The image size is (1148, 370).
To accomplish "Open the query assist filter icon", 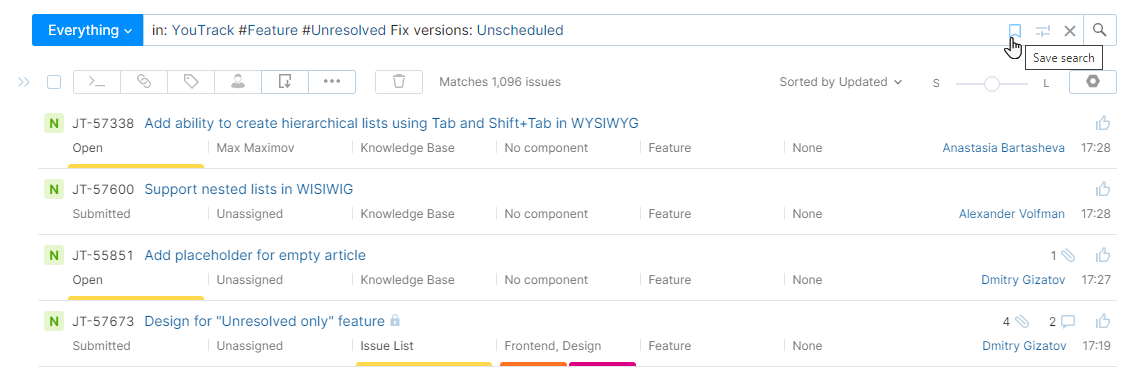I will 1043,31.
